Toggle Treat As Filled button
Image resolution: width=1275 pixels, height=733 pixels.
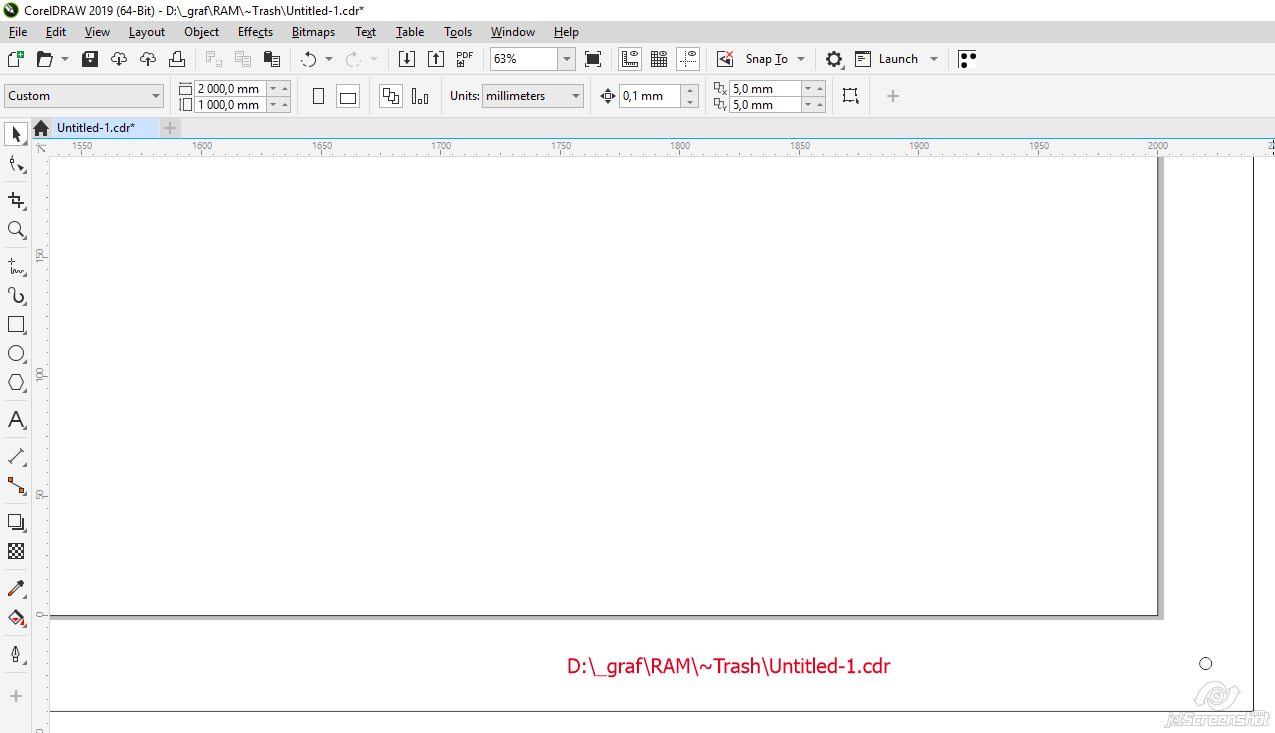point(850,96)
